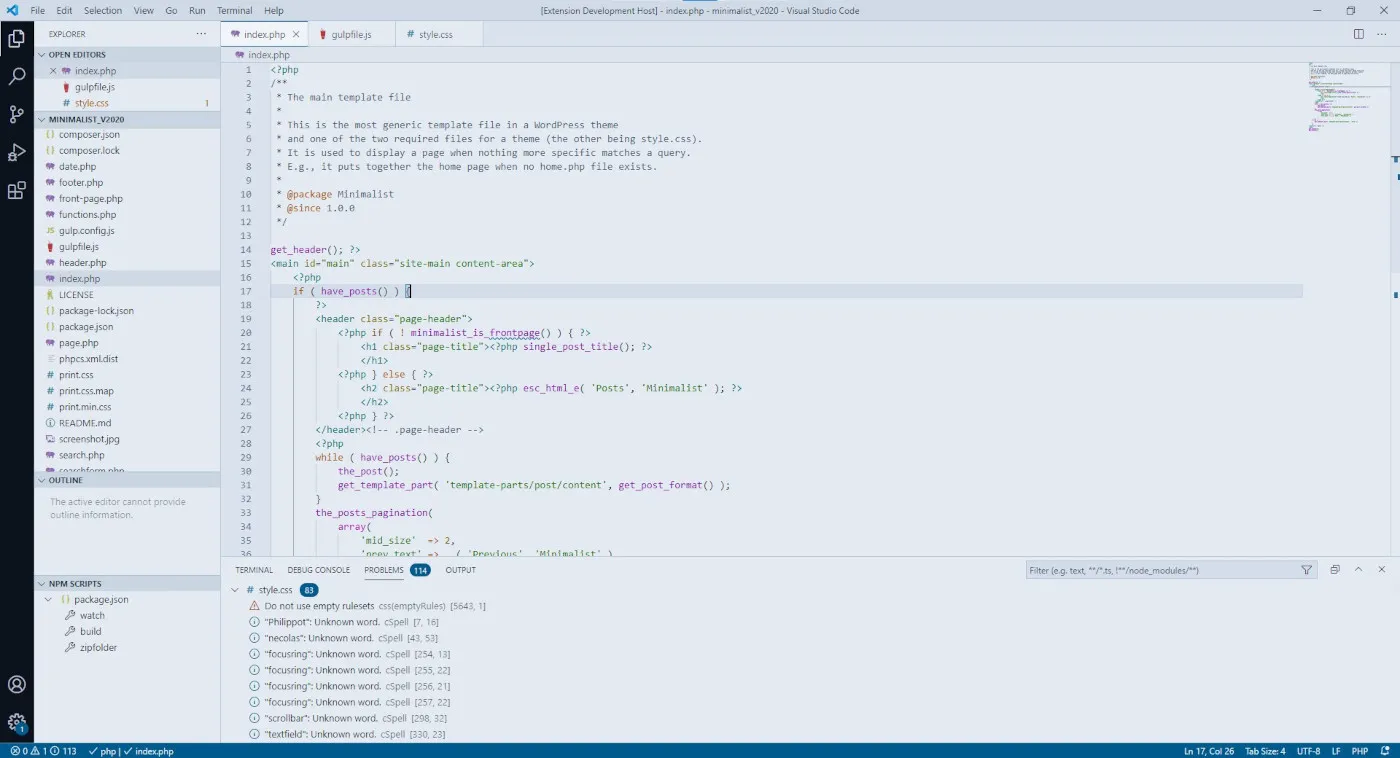Click the filter funnel icon in Problems
1400x758 pixels.
1306,570
